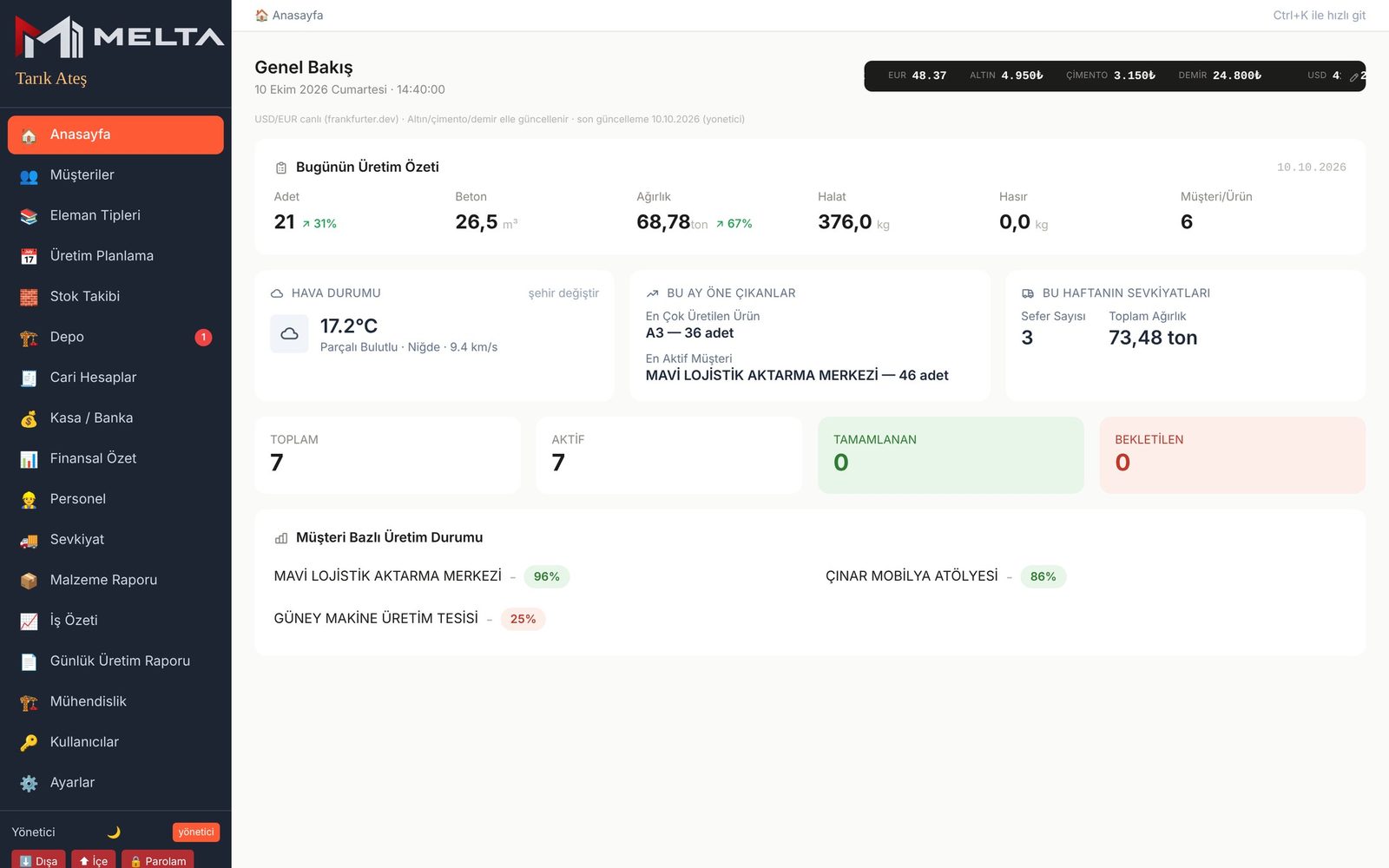1389x868 pixels.
Task: Toggle dark mode with the moon icon
Action: click(x=114, y=832)
